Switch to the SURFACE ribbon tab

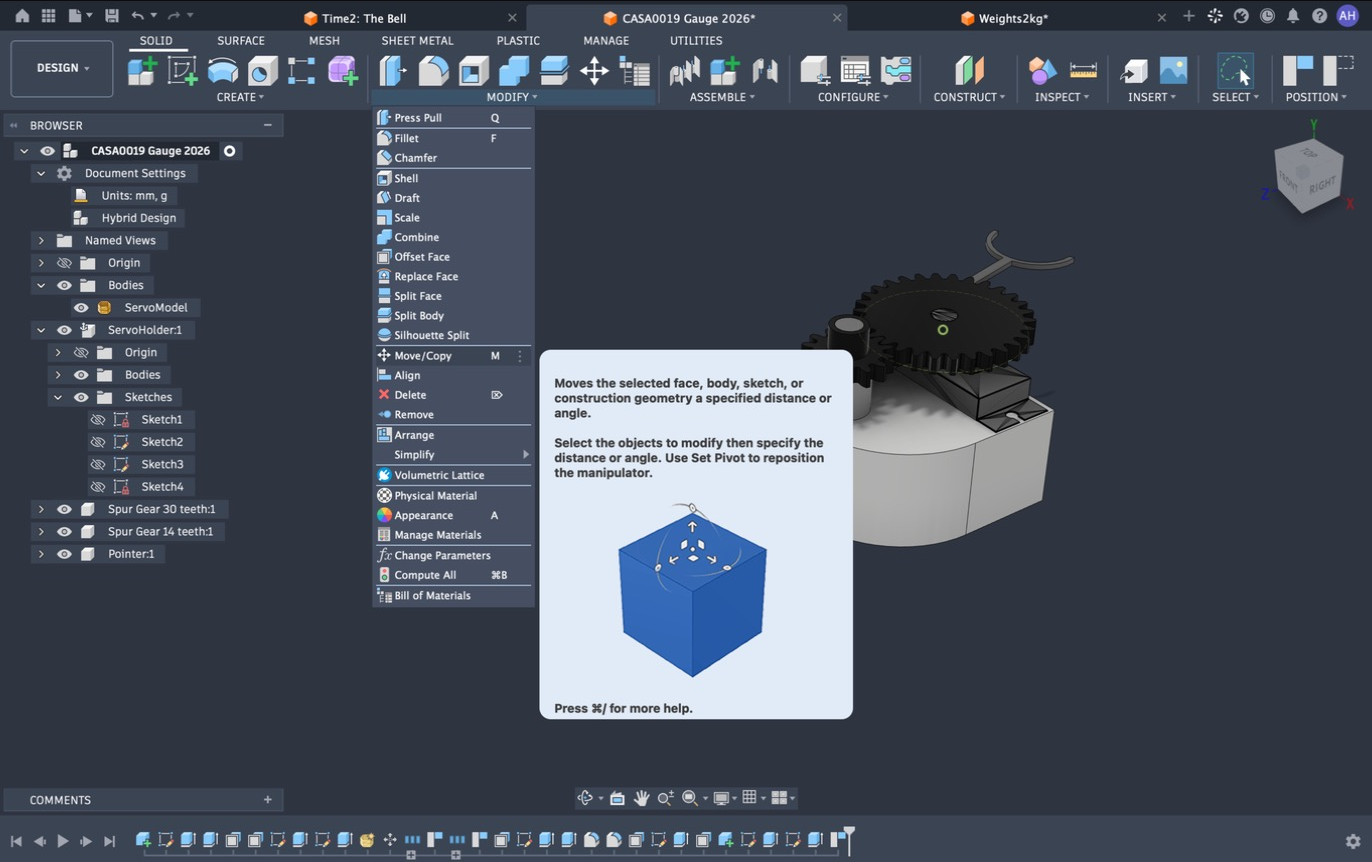pyautogui.click(x=241, y=41)
